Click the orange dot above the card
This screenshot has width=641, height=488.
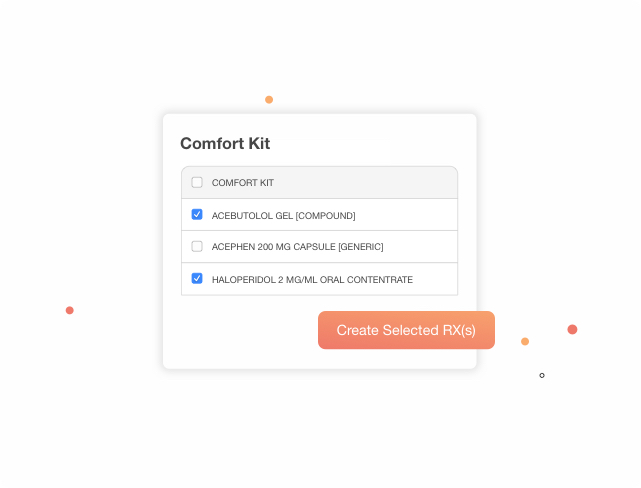[x=269, y=100]
